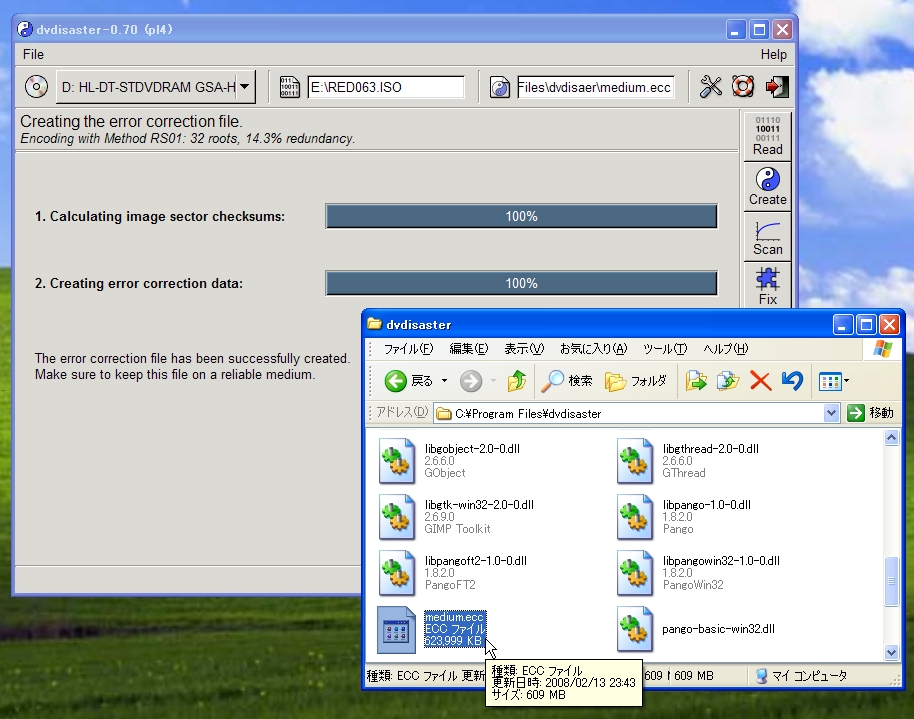The width and height of the screenshot is (914, 719).
Task: Click the Explorer scrollbar down arrow
Action: [891, 653]
